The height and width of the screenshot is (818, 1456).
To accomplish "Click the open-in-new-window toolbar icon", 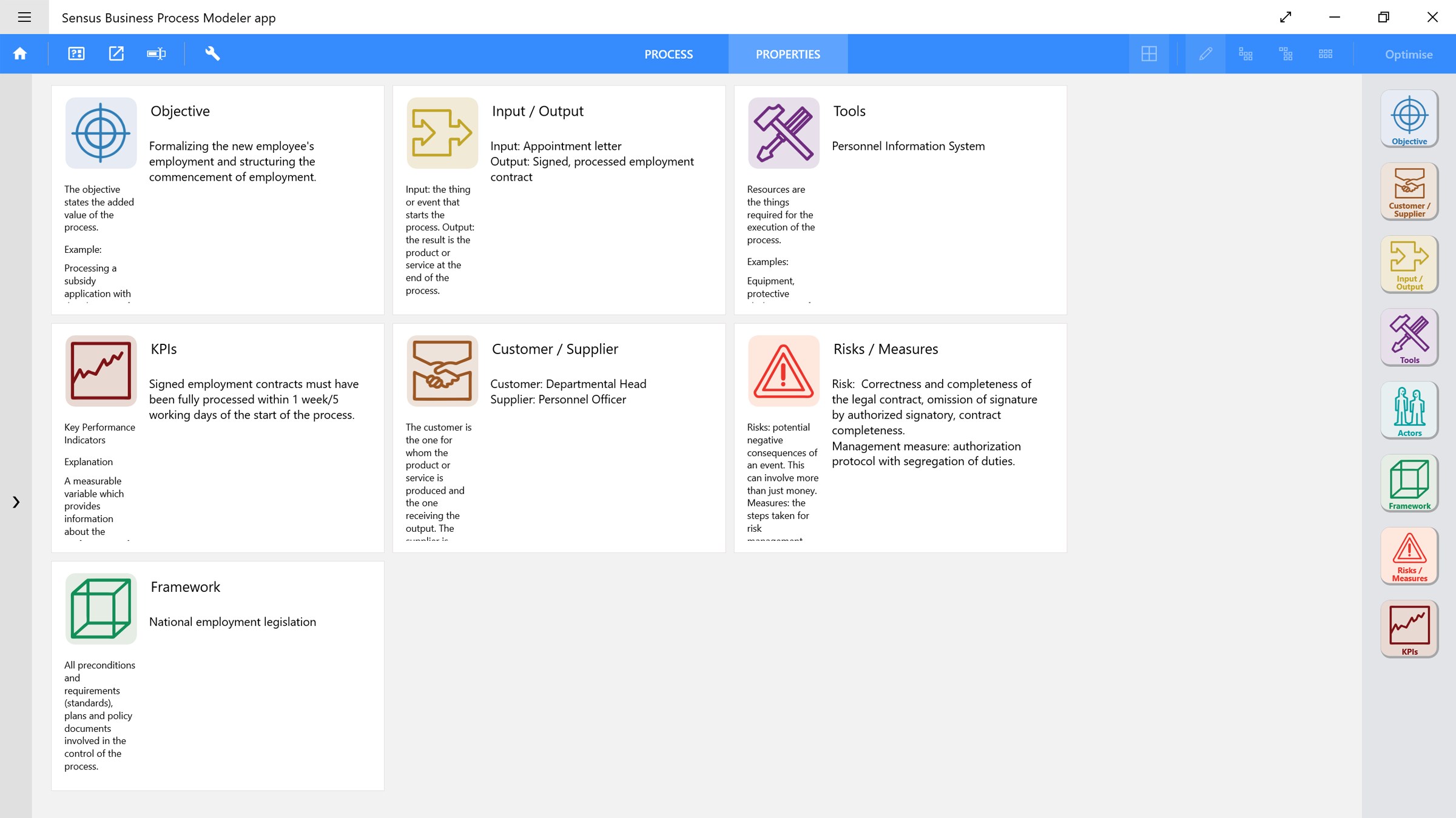I will [116, 54].
